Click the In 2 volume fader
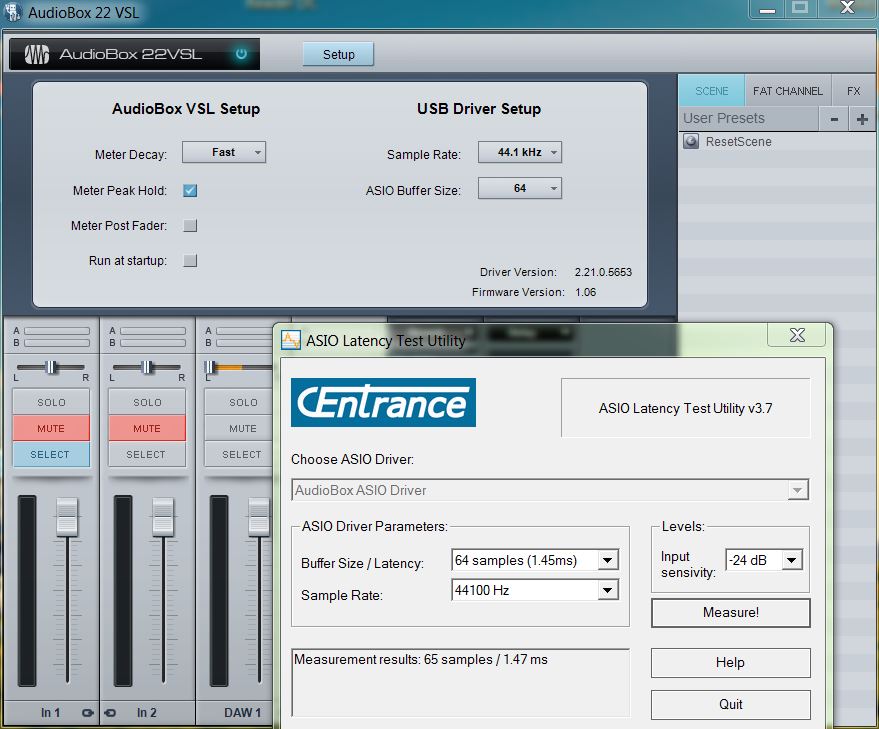Image resolution: width=879 pixels, height=729 pixels. tap(163, 516)
